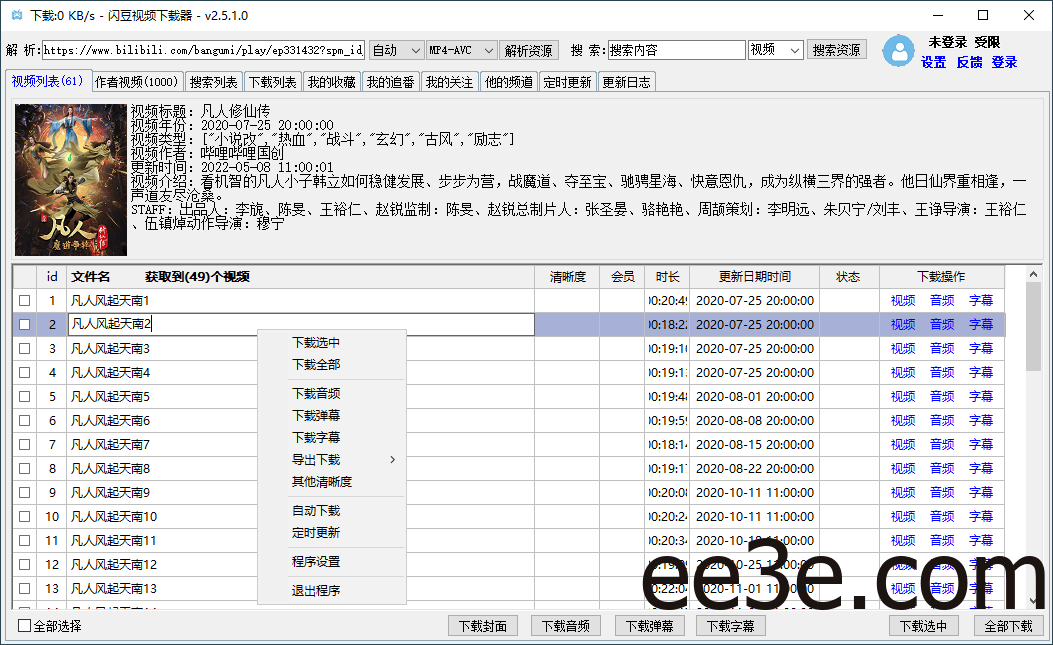Check the checkbox for 凡人风起天南10
Image resolution: width=1053 pixels, height=645 pixels.
point(25,516)
